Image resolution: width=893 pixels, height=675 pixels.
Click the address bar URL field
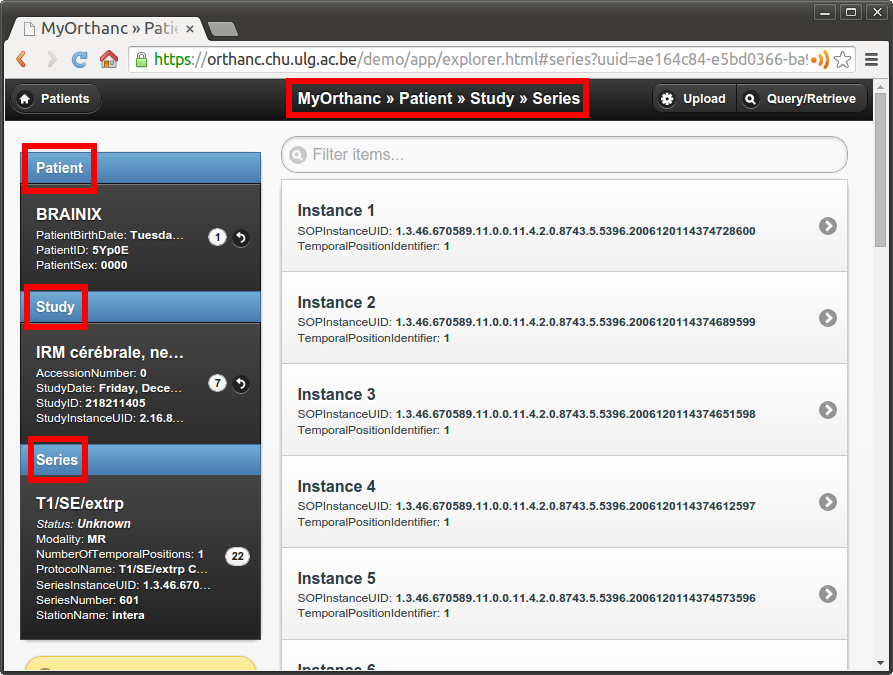491,59
